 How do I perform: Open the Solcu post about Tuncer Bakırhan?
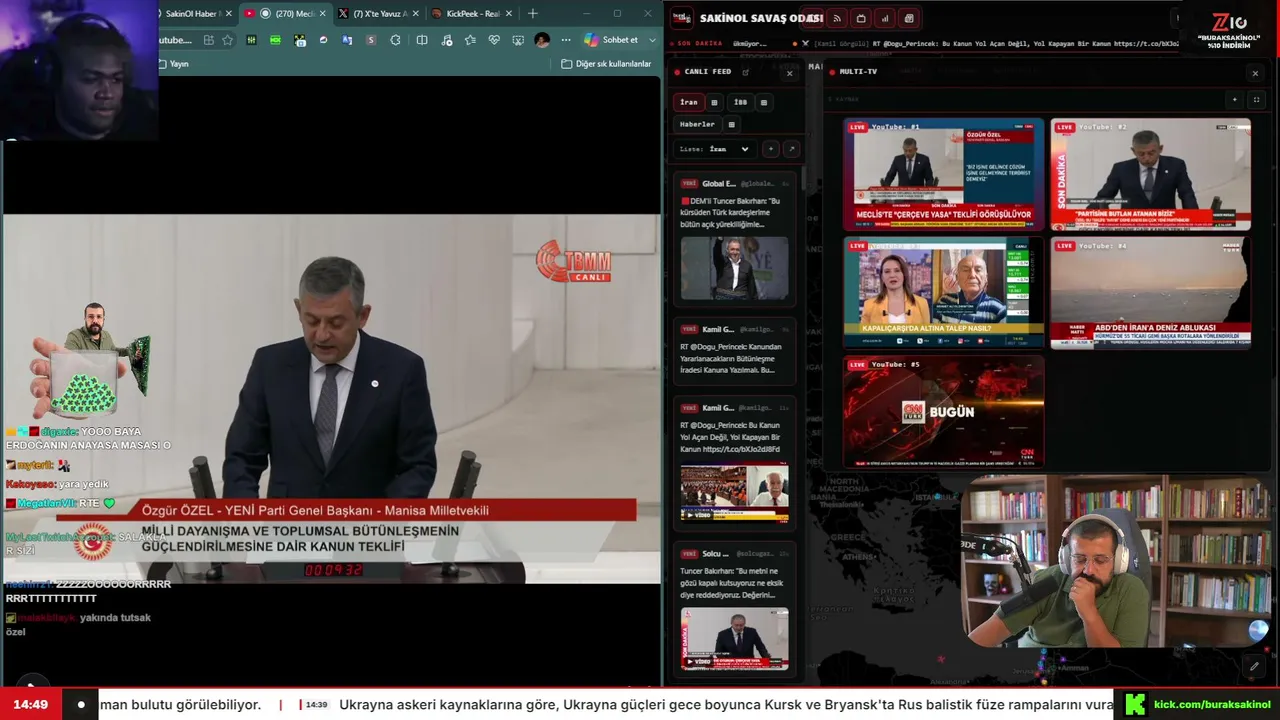[734, 608]
